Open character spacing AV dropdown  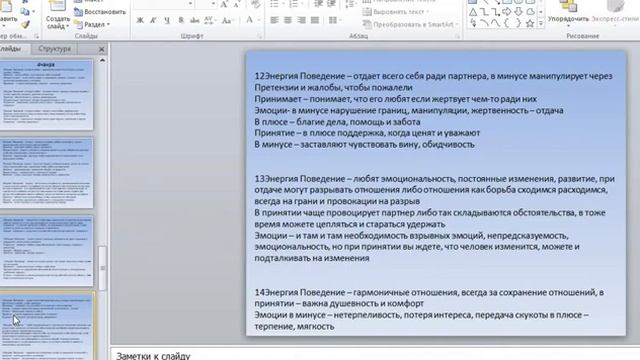click(210, 20)
